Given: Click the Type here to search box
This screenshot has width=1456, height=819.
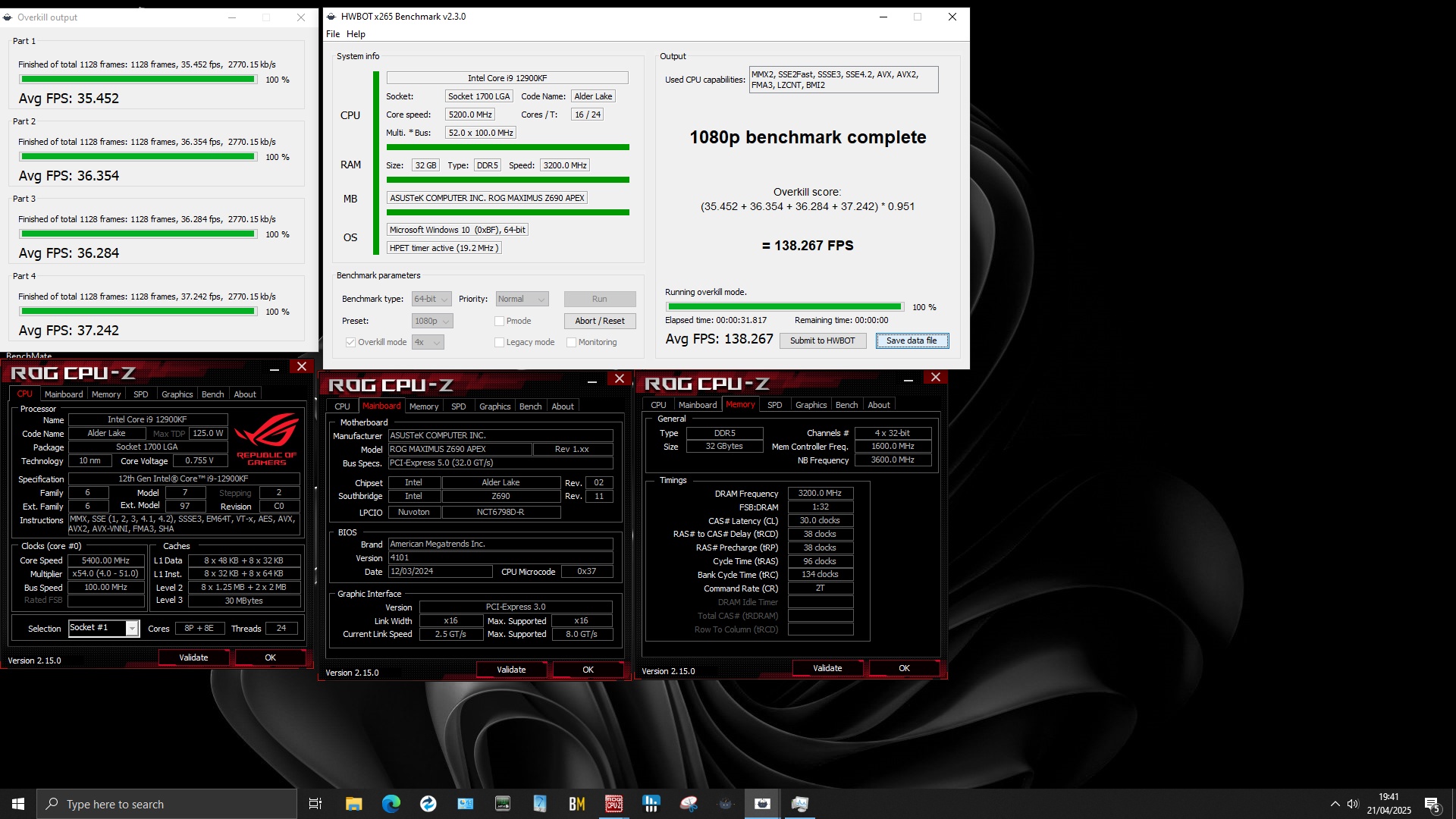Looking at the screenshot, I should [167, 804].
